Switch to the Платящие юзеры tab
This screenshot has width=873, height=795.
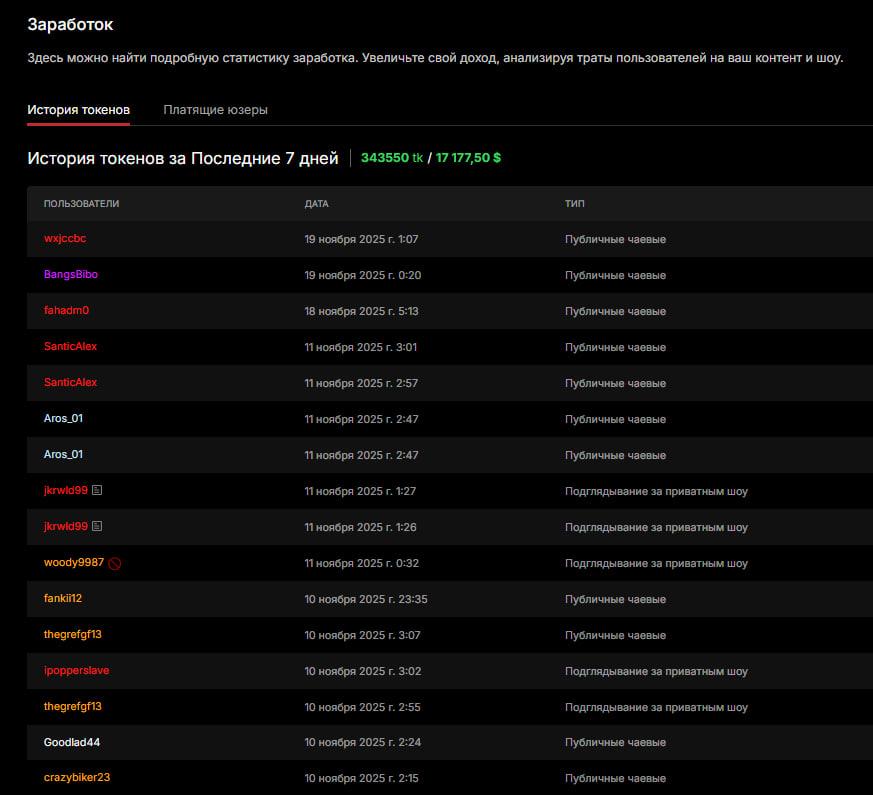215,110
